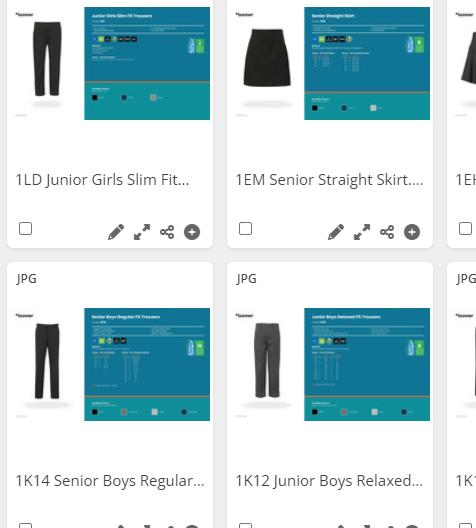This screenshot has height=528, width=476.
Task: Edit the 1EM Senior Straight Skirt asset
Action: click(x=336, y=232)
